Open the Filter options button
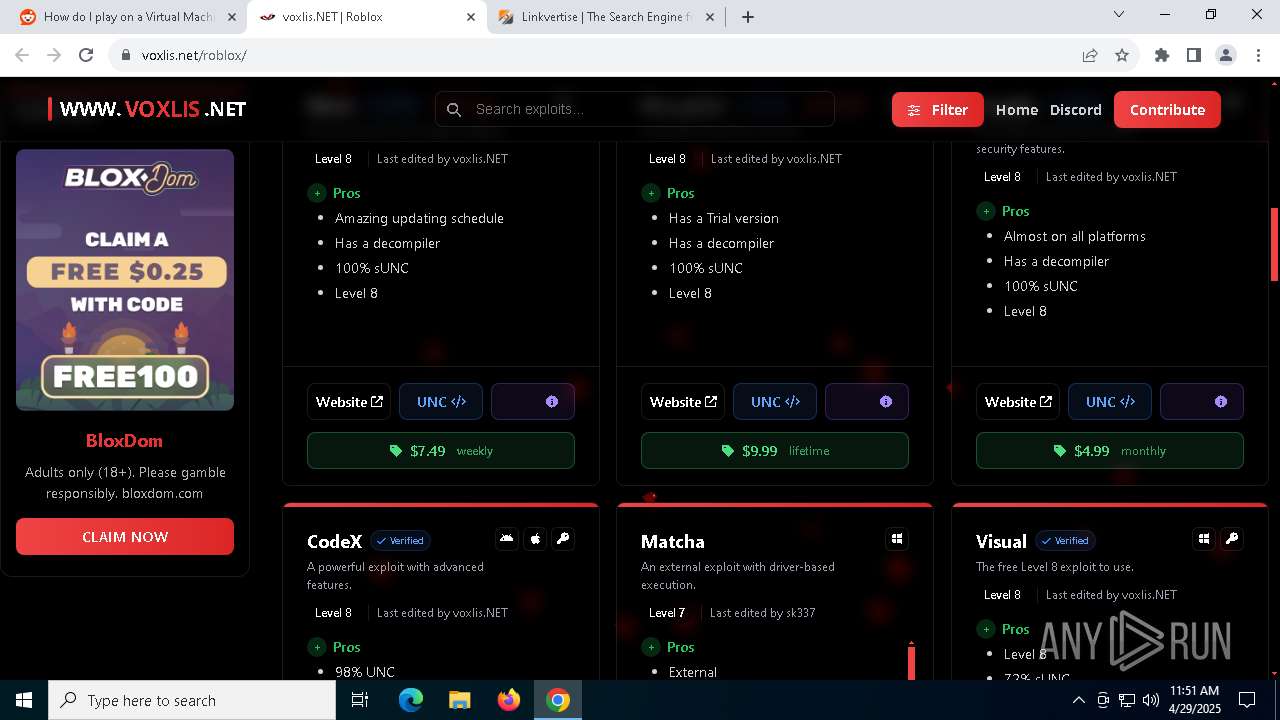The height and width of the screenshot is (720, 1280). pyautogui.click(x=938, y=110)
